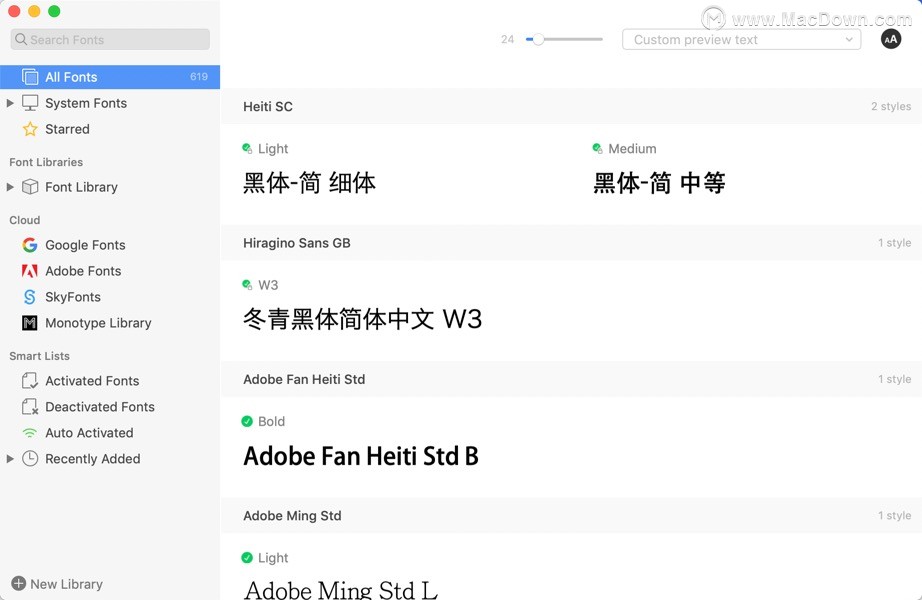Select the Hiragino Sans GB W3 preview
This screenshot has width=922, height=600.
tap(363, 319)
